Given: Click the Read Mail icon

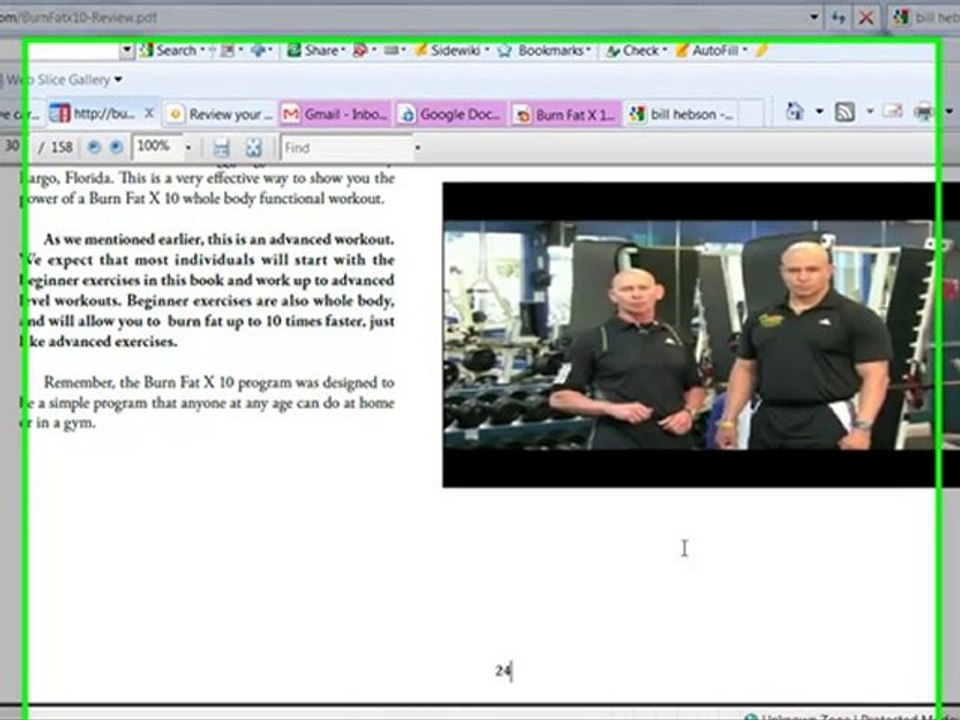Looking at the screenshot, I should (x=893, y=111).
